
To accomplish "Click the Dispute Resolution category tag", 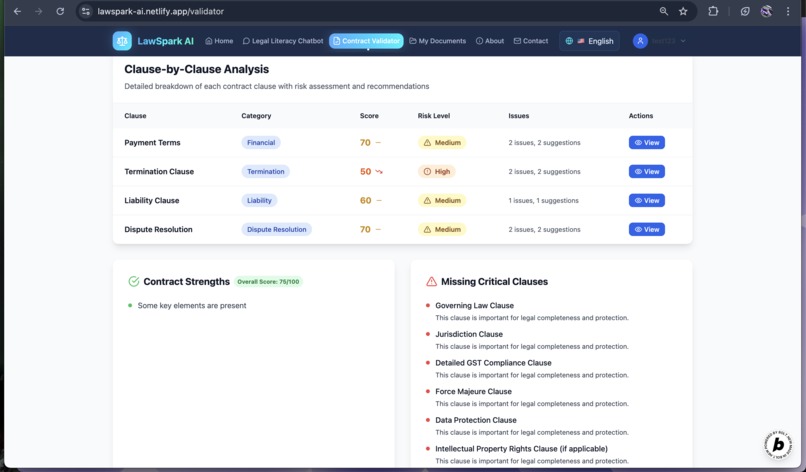I will [277, 229].
